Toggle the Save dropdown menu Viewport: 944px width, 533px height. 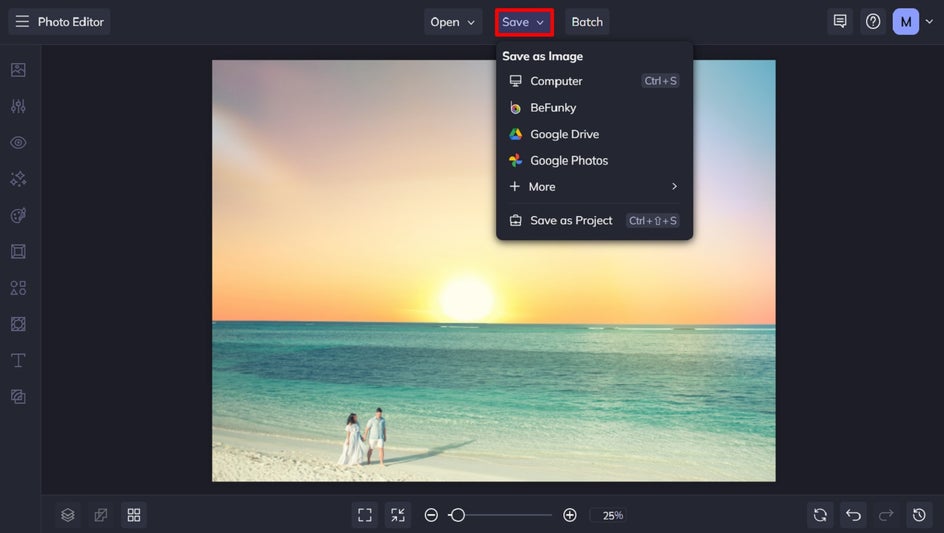click(x=524, y=22)
